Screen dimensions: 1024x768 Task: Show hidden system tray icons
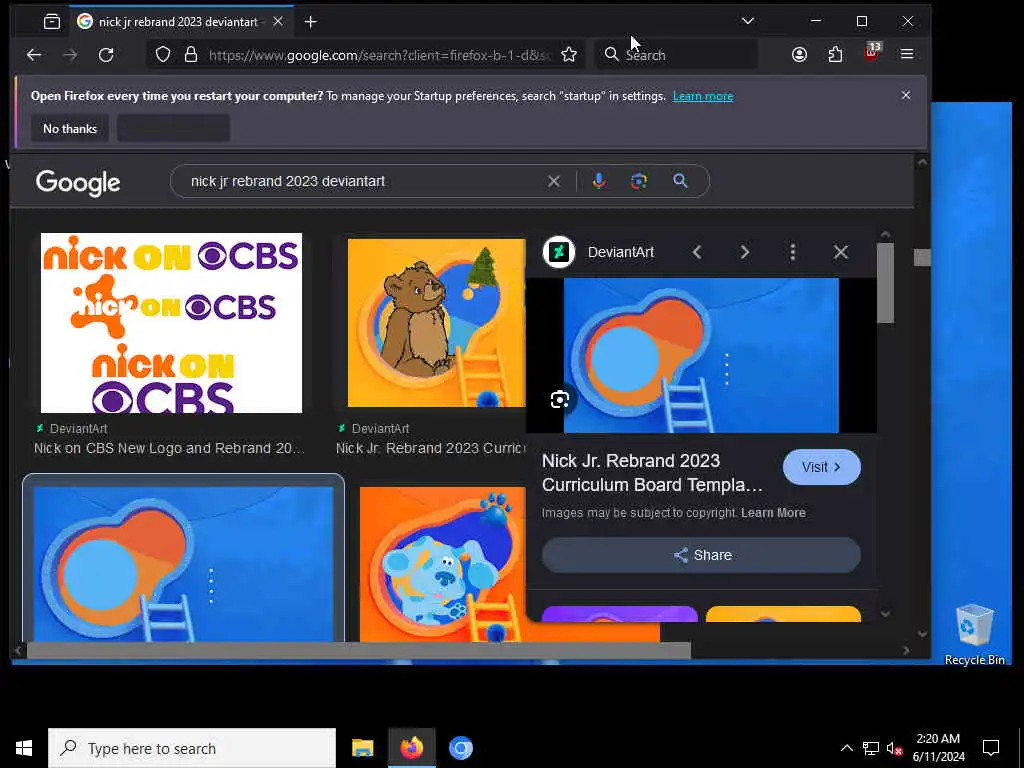click(846, 748)
